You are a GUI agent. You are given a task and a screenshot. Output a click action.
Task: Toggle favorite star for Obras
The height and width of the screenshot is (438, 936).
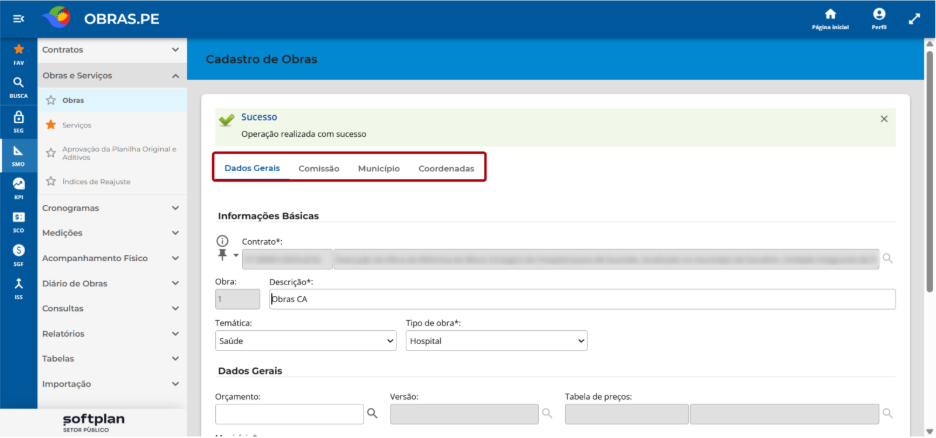[51, 100]
